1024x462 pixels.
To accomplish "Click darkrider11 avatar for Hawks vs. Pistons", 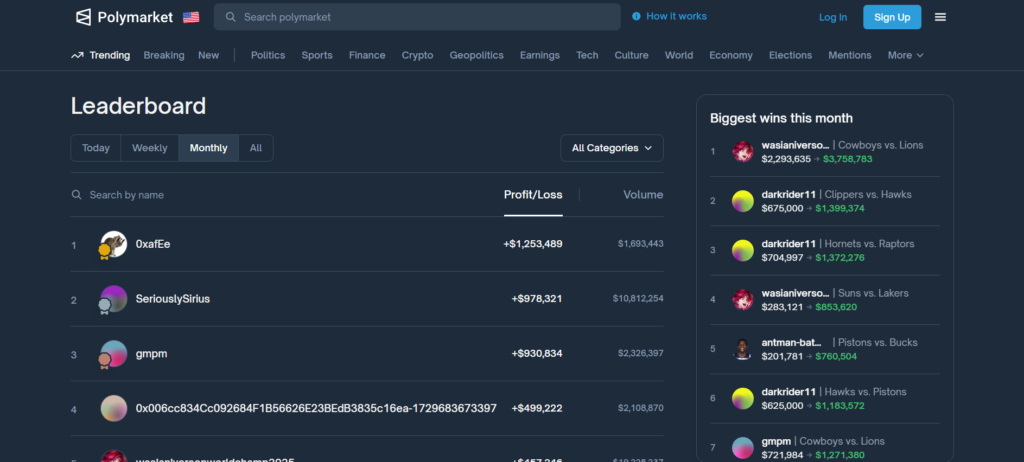I will tap(743, 399).
